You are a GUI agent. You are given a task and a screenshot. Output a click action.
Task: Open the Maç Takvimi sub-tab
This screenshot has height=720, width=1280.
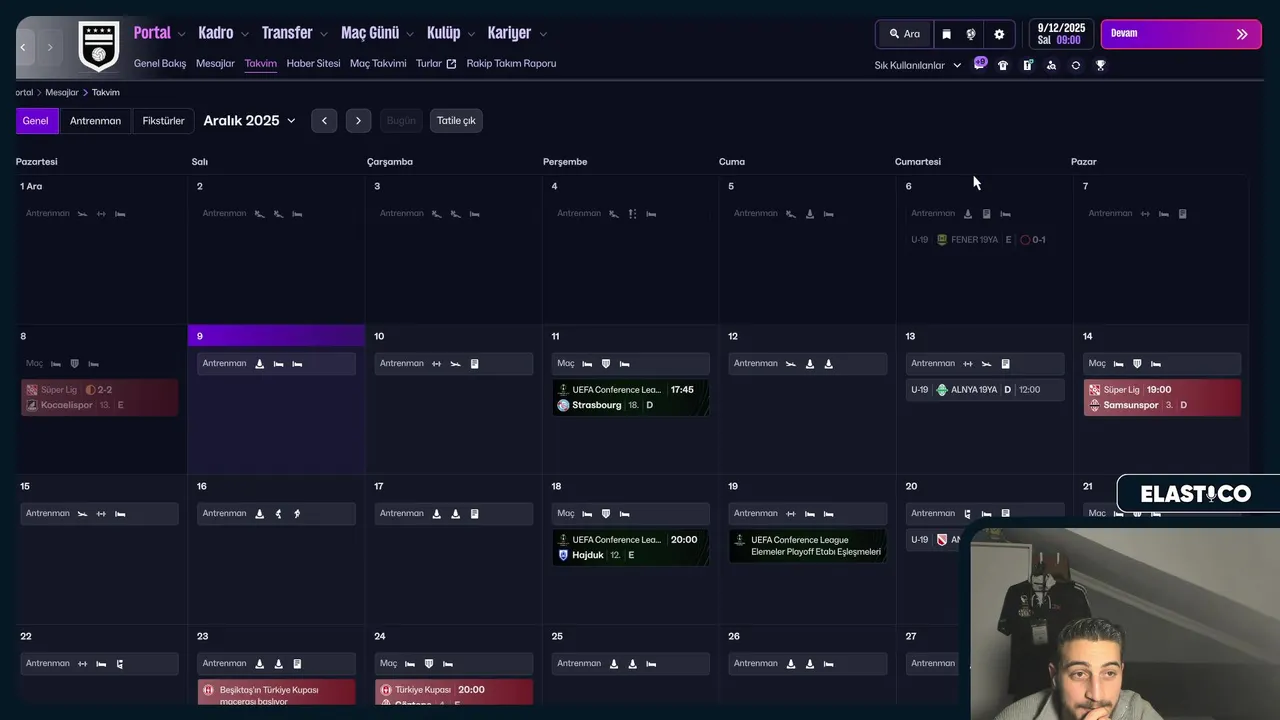tap(378, 63)
